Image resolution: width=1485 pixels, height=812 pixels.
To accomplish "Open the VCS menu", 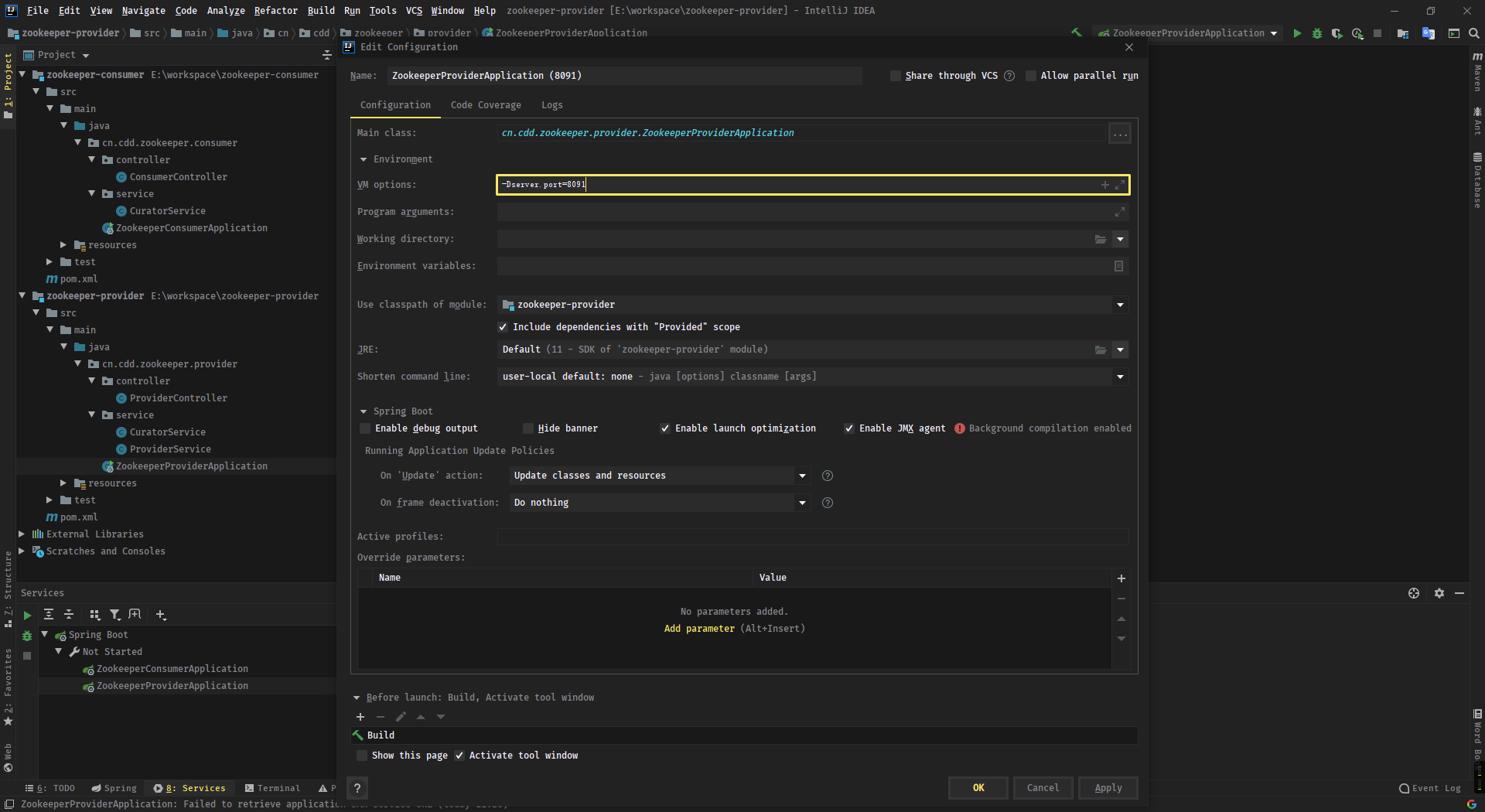I will click(414, 10).
